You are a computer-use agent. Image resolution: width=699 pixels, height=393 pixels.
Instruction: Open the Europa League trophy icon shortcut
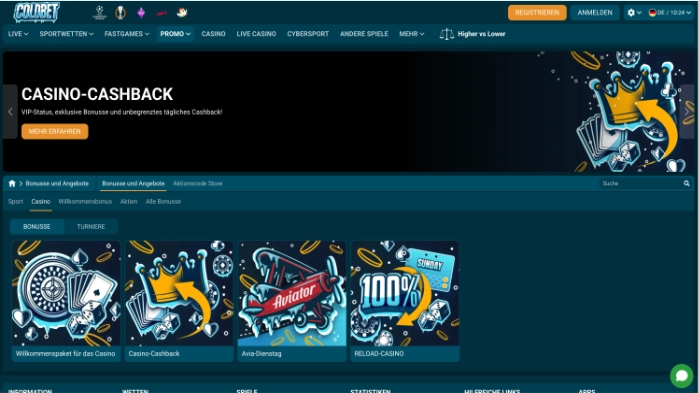[x=120, y=12]
